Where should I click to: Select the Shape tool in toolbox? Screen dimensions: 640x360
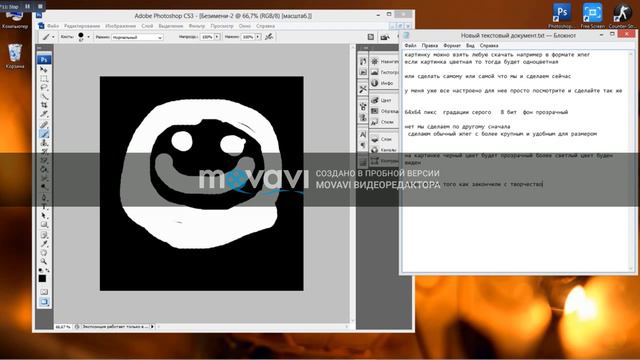44,224
